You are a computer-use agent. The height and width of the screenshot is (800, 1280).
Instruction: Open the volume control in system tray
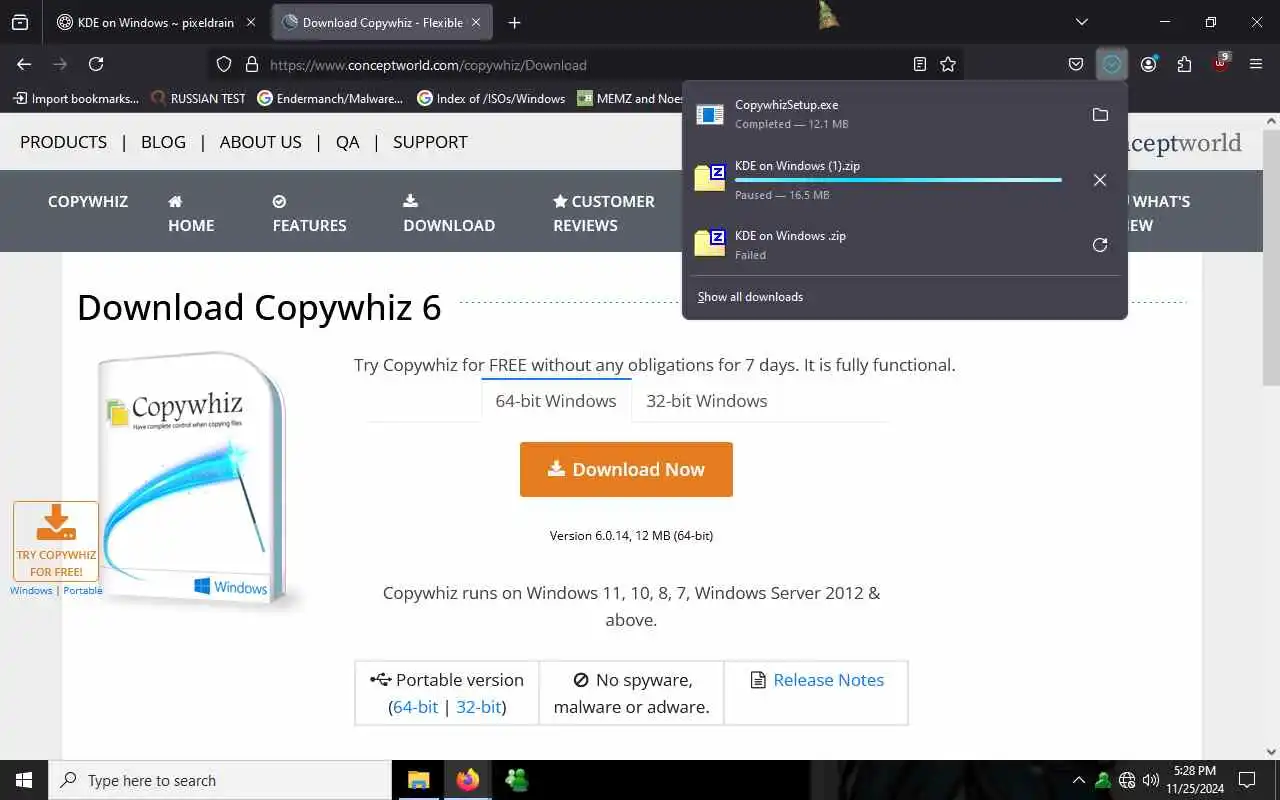[x=1151, y=780]
